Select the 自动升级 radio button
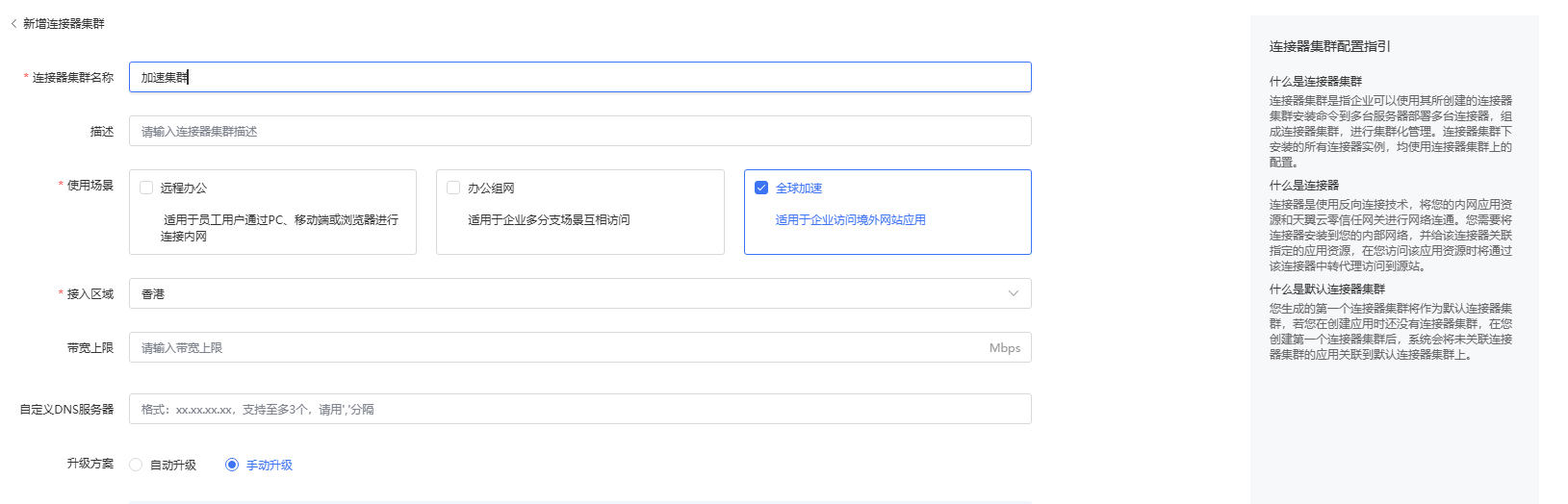This screenshot has height=504, width=1568. click(136, 465)
